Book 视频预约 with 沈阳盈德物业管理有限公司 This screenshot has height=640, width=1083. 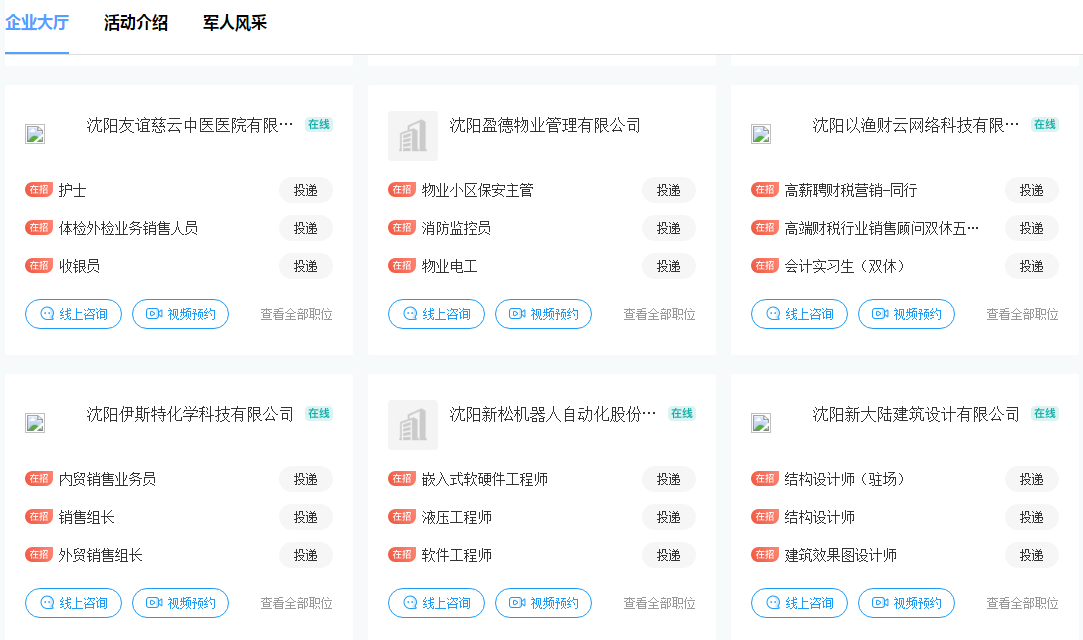(x=544, y=314)
